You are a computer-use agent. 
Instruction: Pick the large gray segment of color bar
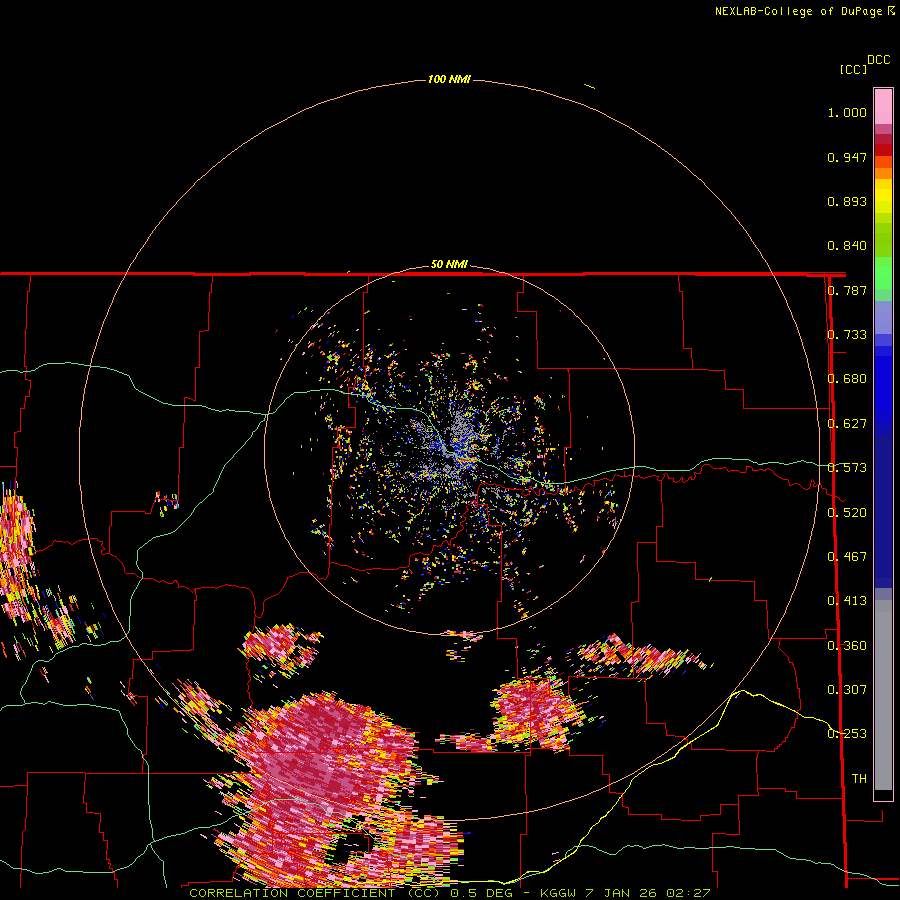tap(883, 695)
